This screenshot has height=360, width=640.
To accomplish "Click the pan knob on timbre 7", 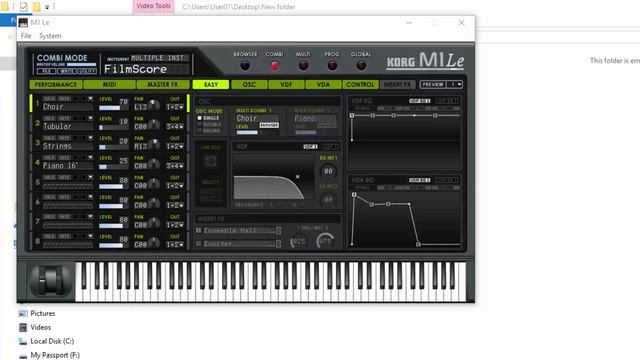I will (x=154, y=222).
